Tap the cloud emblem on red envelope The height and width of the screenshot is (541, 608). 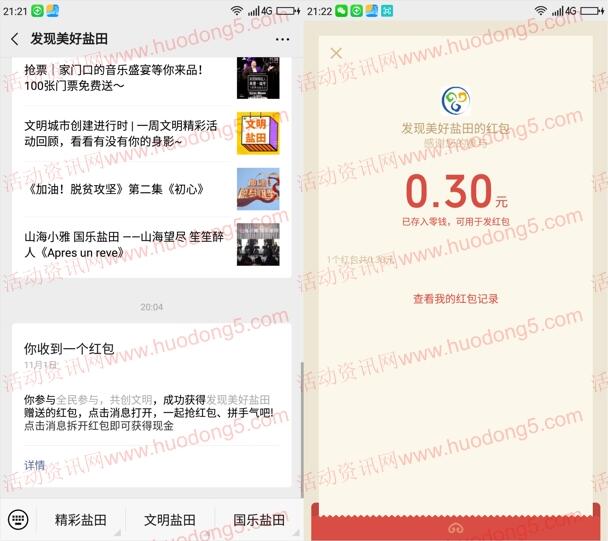456,528
